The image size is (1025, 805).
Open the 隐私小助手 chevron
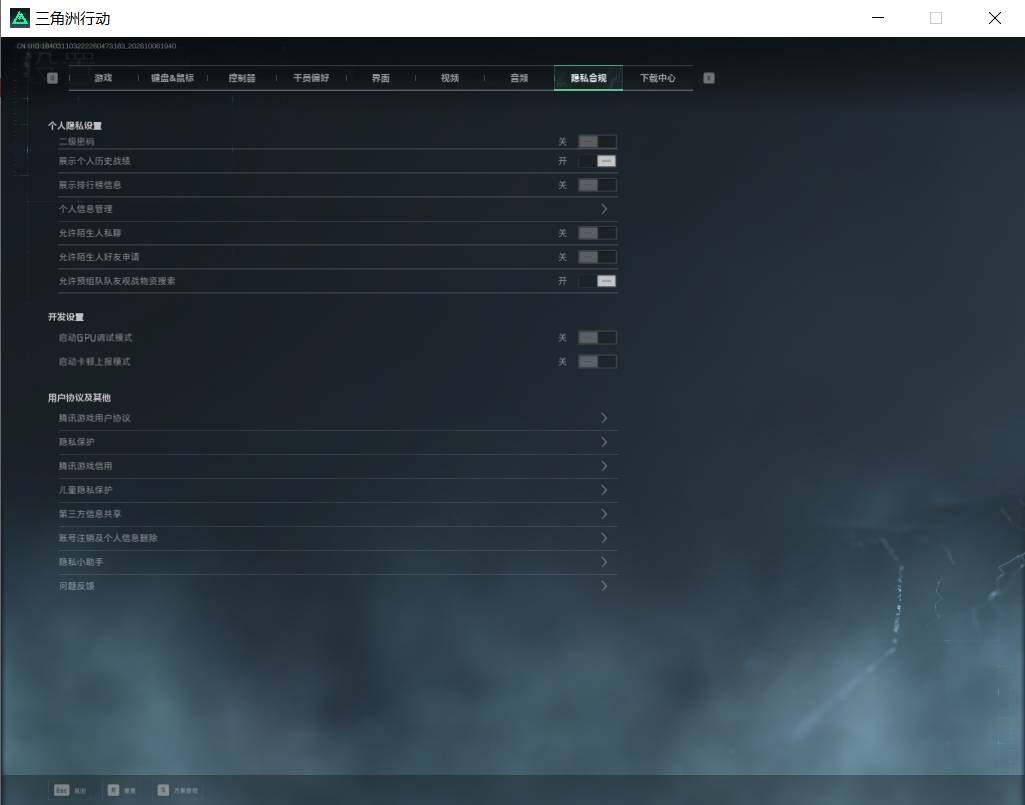click(x=604, y=562)
